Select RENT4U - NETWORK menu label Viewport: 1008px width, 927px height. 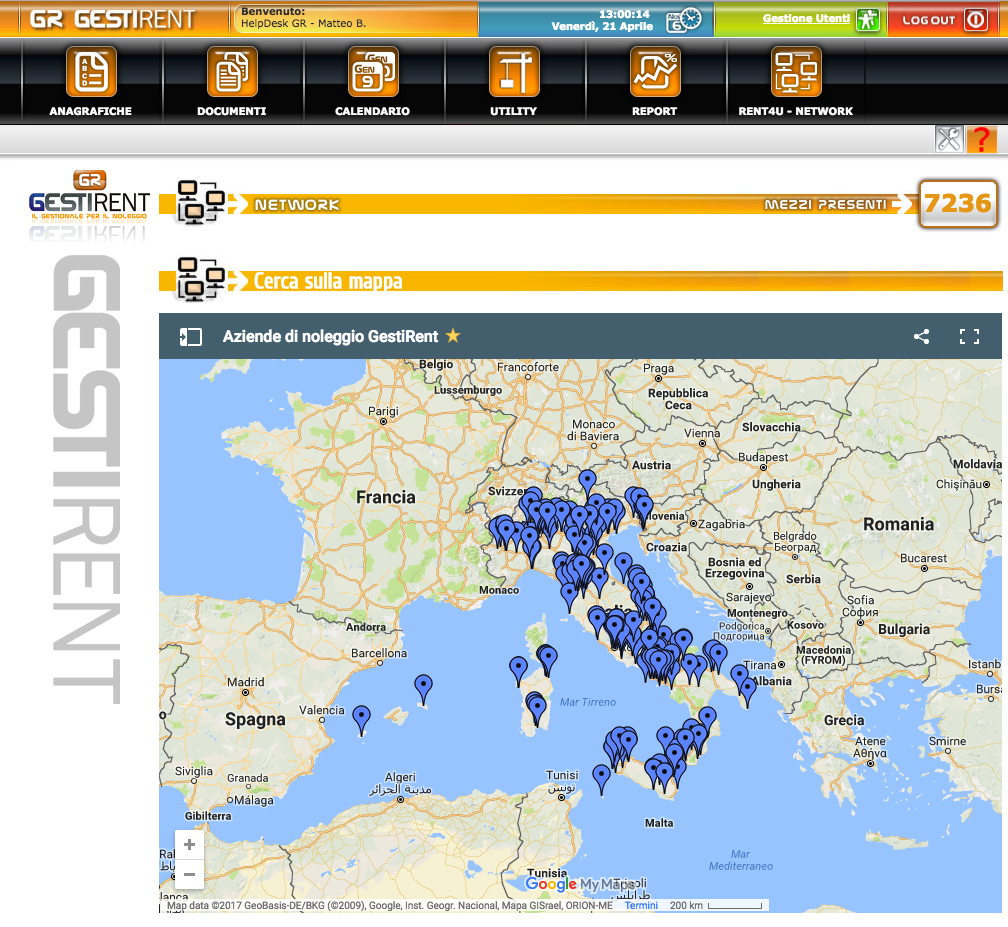click(796, 111)
